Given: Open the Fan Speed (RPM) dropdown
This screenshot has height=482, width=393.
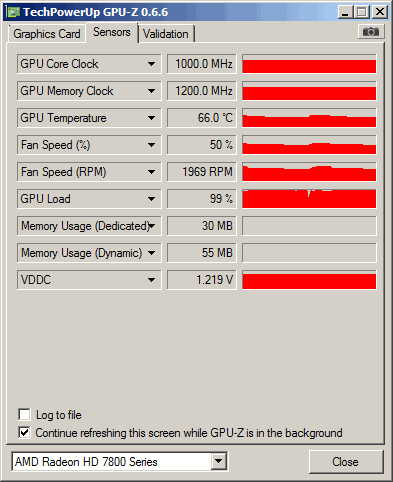Looking at the screenshot, I should point(89,172).
